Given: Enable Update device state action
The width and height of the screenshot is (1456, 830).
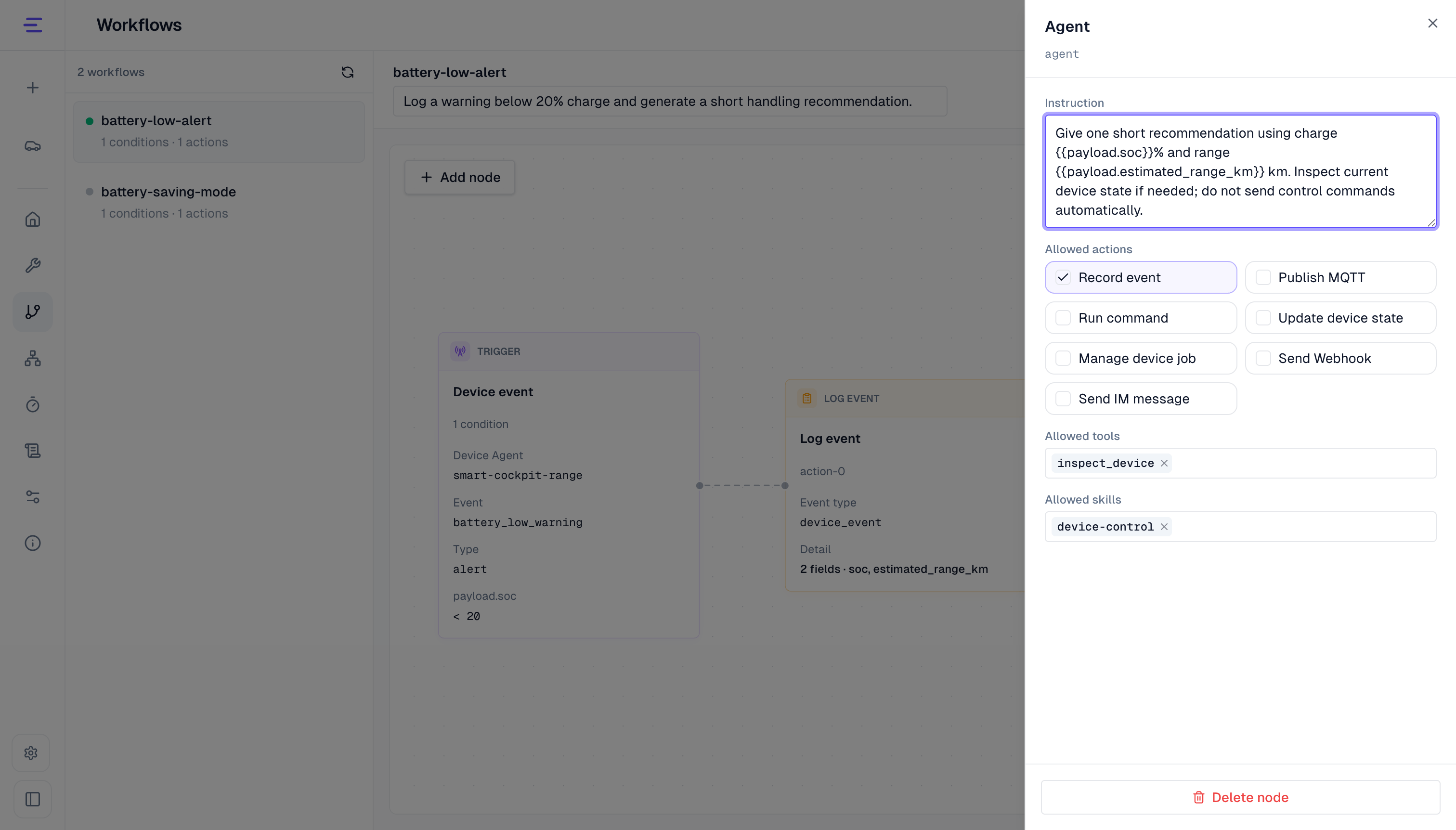Looking at the screenshot, I should coord(1340,318).
